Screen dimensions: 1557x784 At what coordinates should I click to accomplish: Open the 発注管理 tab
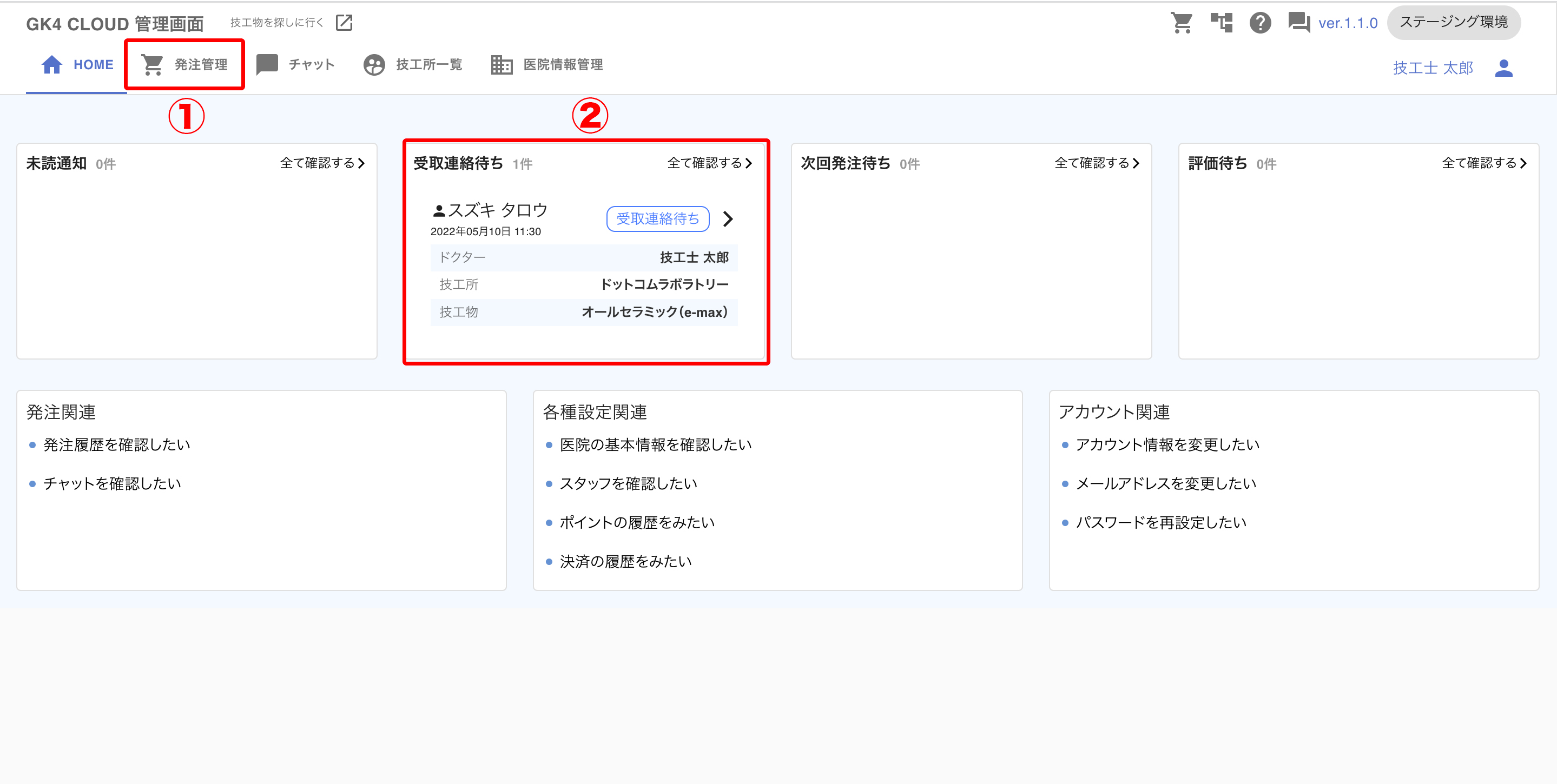coord(184,65)
